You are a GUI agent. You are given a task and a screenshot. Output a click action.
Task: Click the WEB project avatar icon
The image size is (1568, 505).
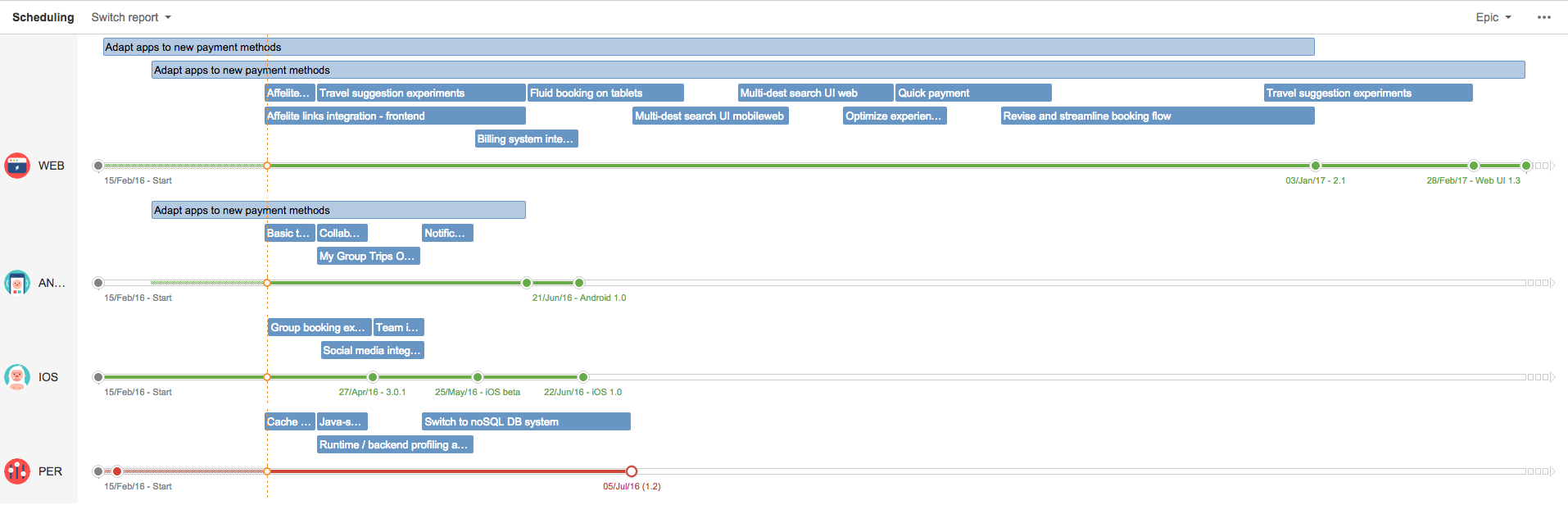(x=17, y=166)
